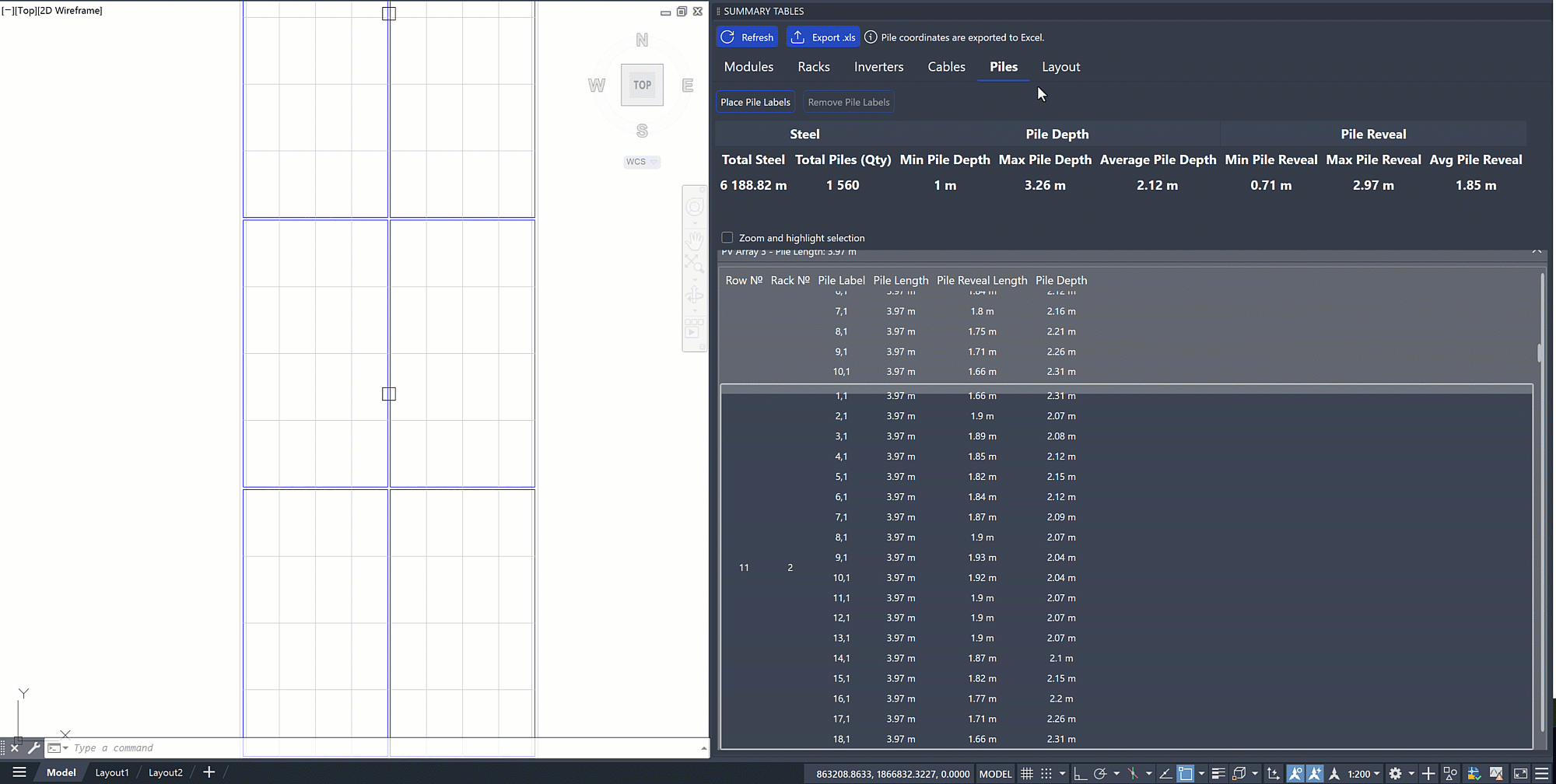Click the MODEL space status bar button
Screen dimensions: 1556x784
click(995, 773)
